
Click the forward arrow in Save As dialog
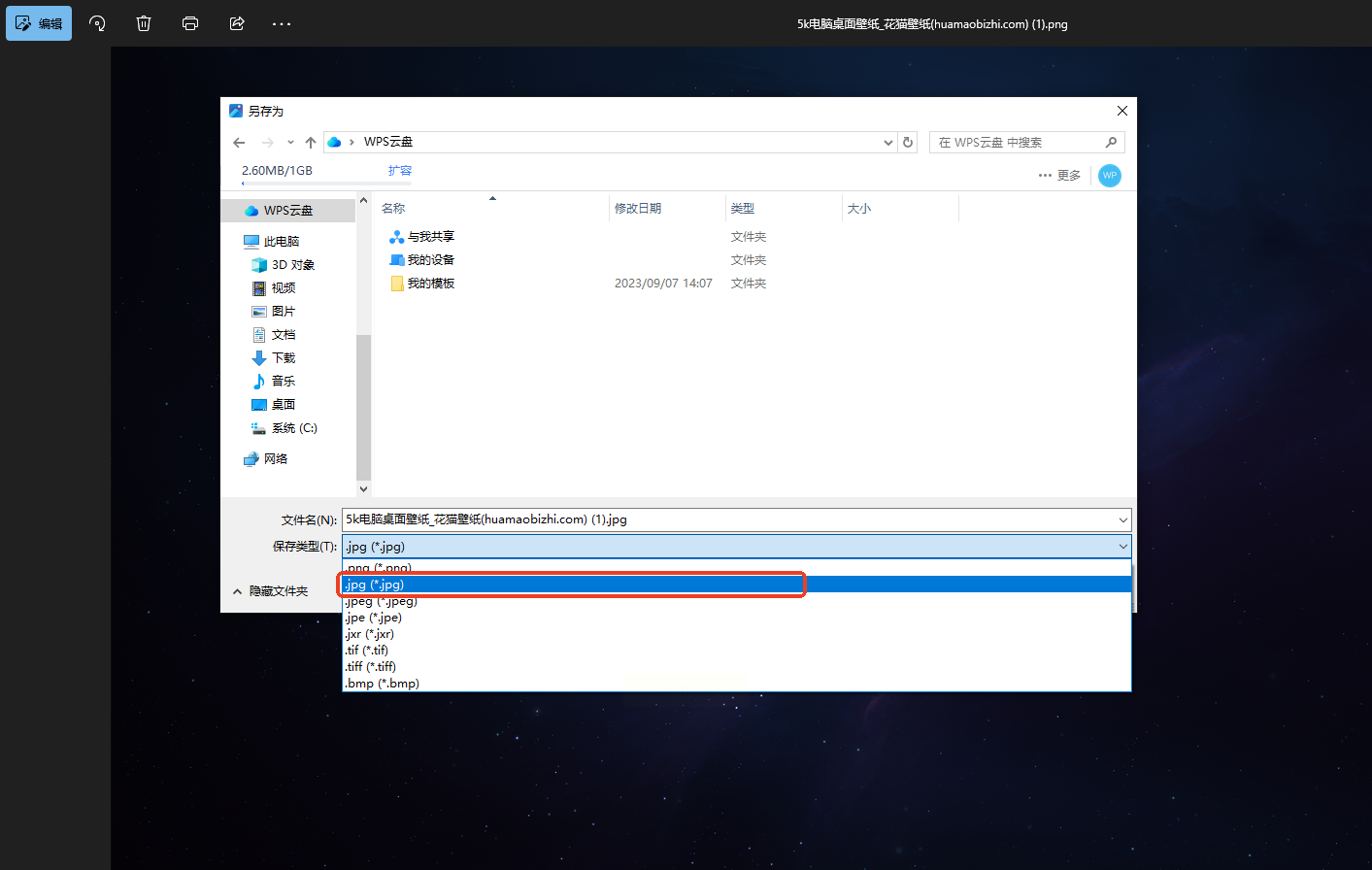tap(268, 143)
